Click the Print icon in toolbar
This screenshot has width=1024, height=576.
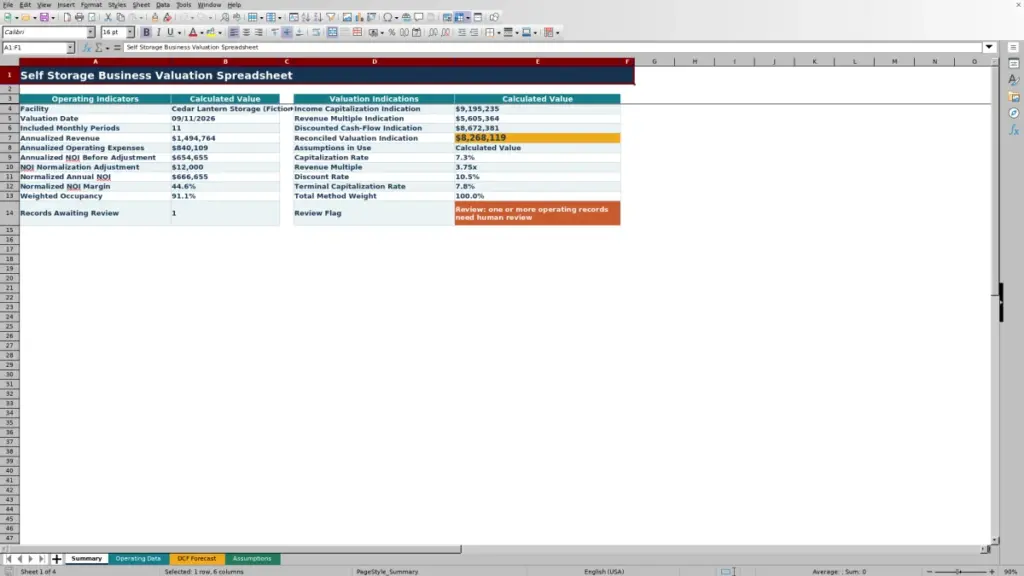79,18
